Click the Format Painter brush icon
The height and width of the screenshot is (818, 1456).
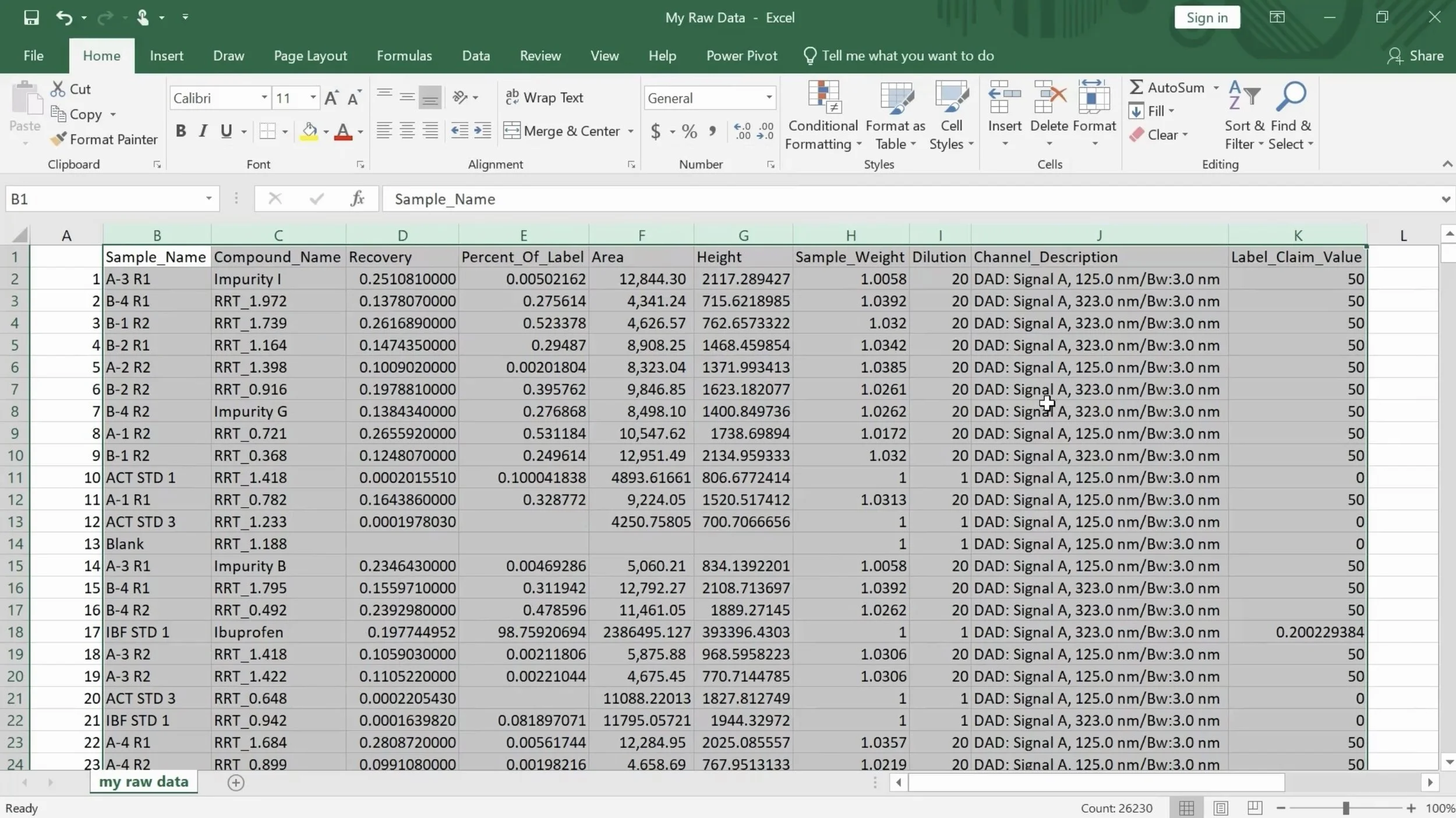click(58, 139)
